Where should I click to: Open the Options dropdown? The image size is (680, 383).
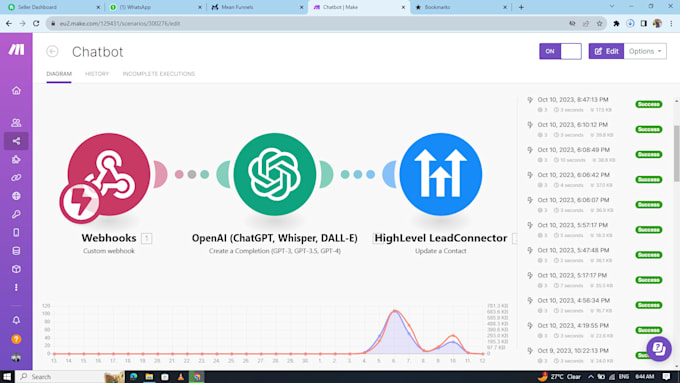645,51
